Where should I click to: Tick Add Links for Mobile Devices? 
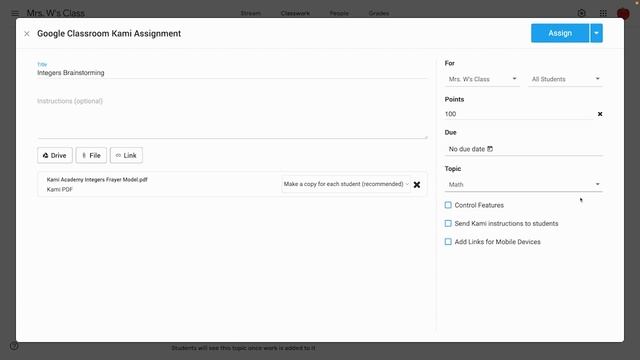click(x=448, y=242)
